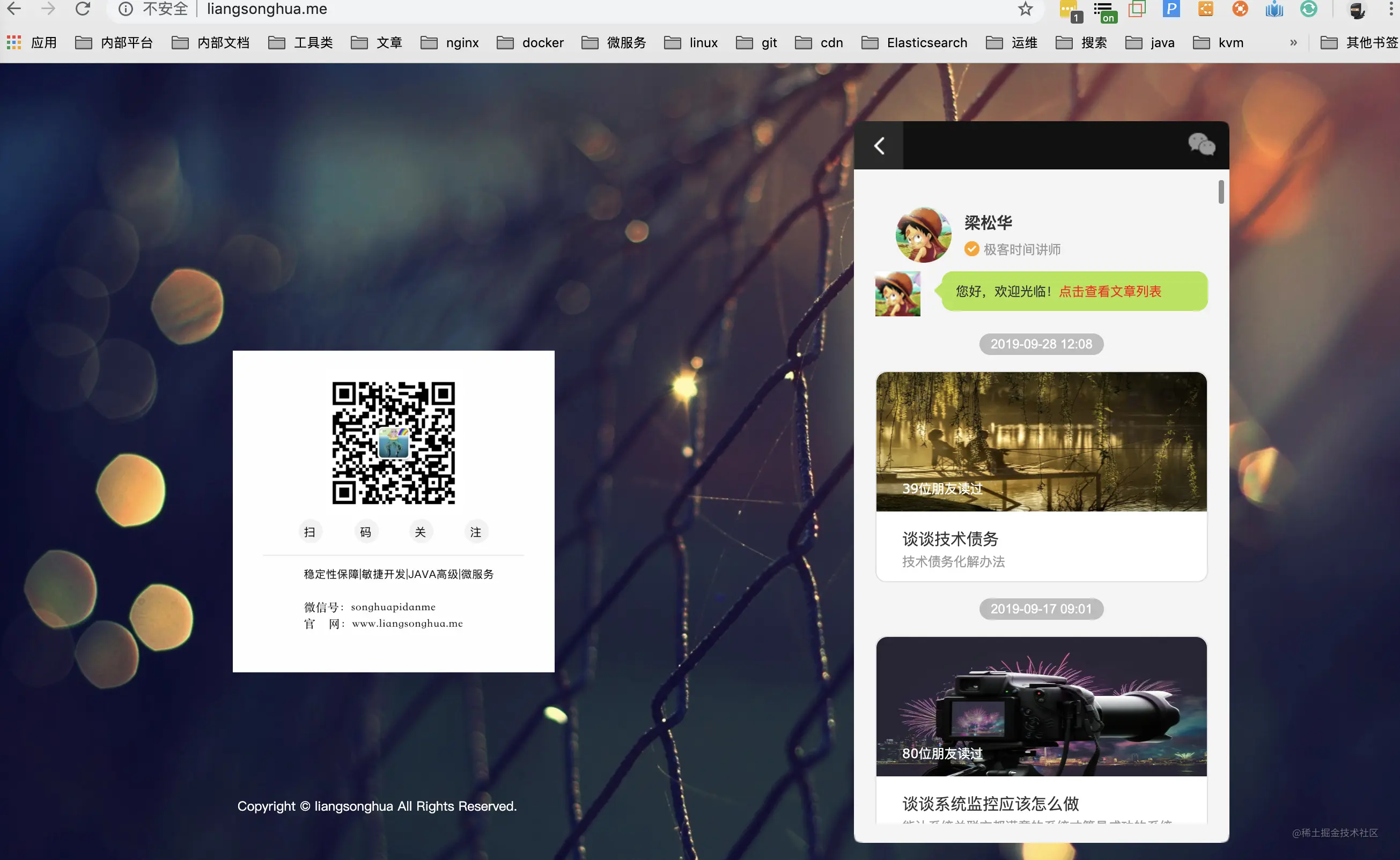Open the 文章 bookmark folder
This screenshot has height=860, width=1400.
tap(377, 43)
